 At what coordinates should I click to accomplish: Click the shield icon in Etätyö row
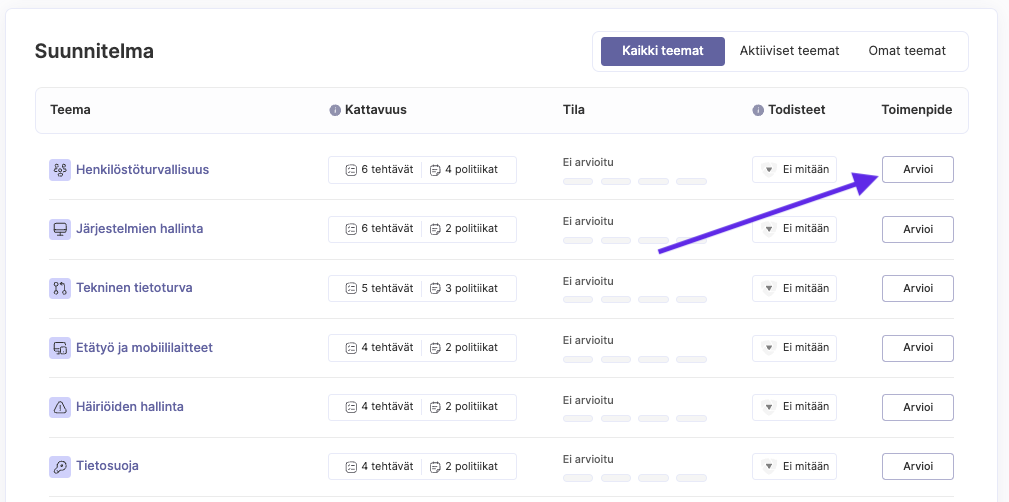click(769, 348)
